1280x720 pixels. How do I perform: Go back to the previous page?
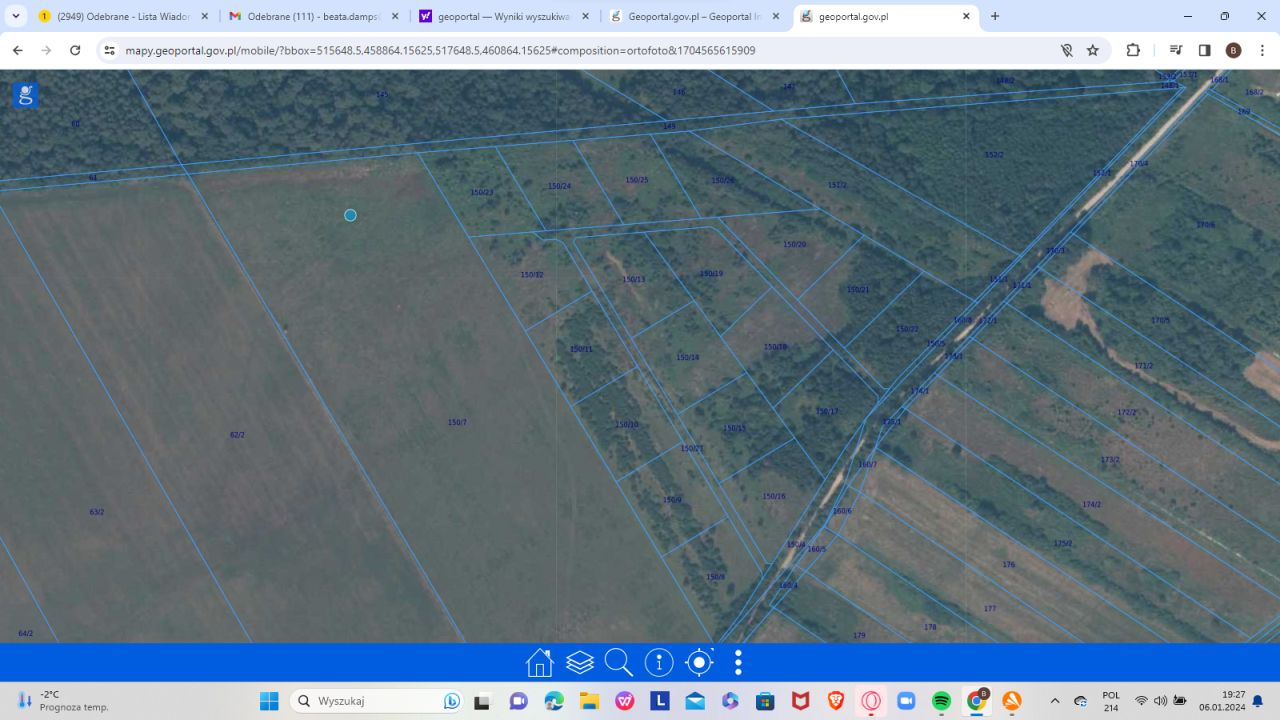tap(18, 50)
